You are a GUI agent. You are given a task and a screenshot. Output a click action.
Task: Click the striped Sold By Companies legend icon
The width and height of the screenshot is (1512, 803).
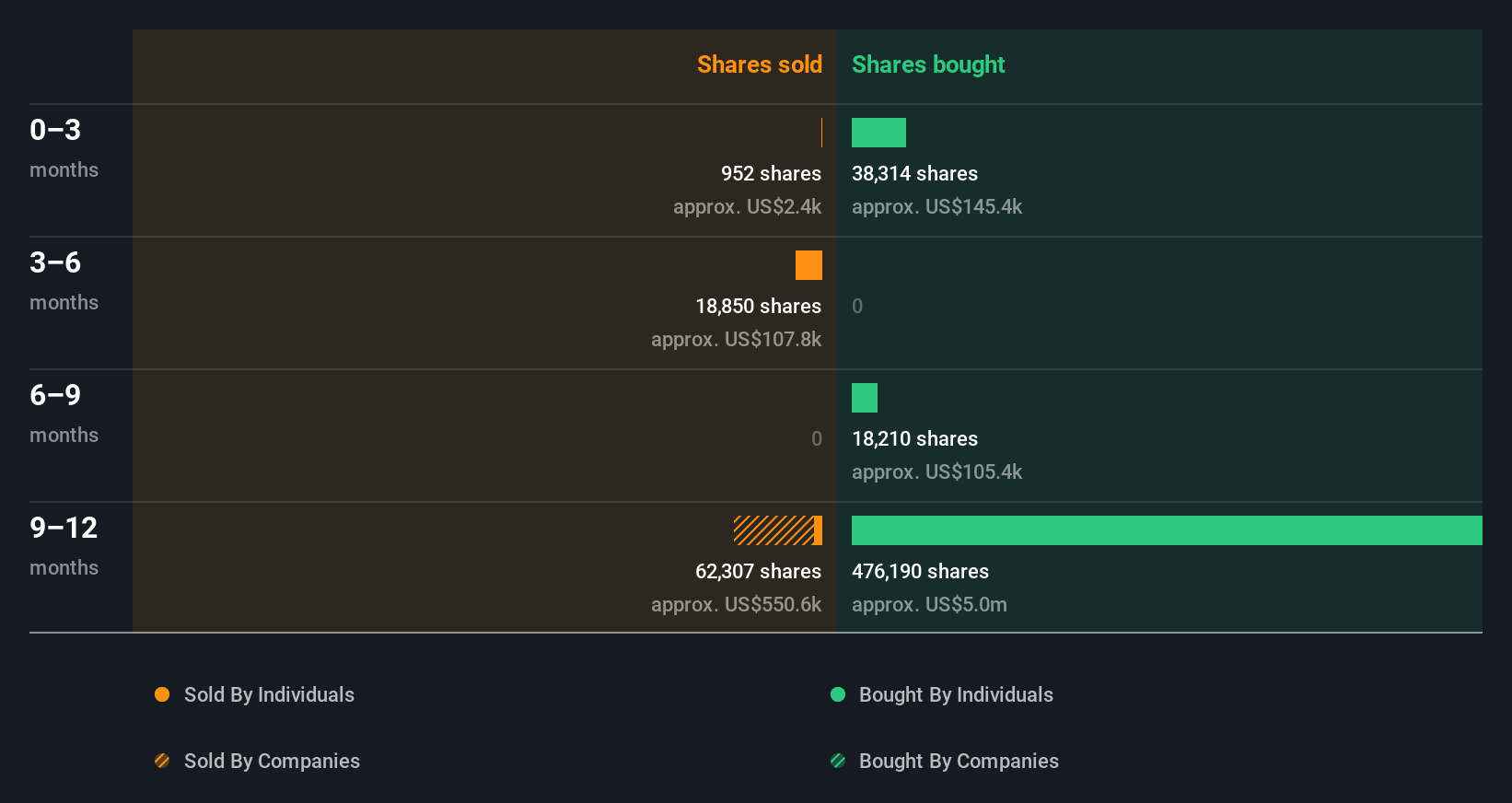point(162,761)
